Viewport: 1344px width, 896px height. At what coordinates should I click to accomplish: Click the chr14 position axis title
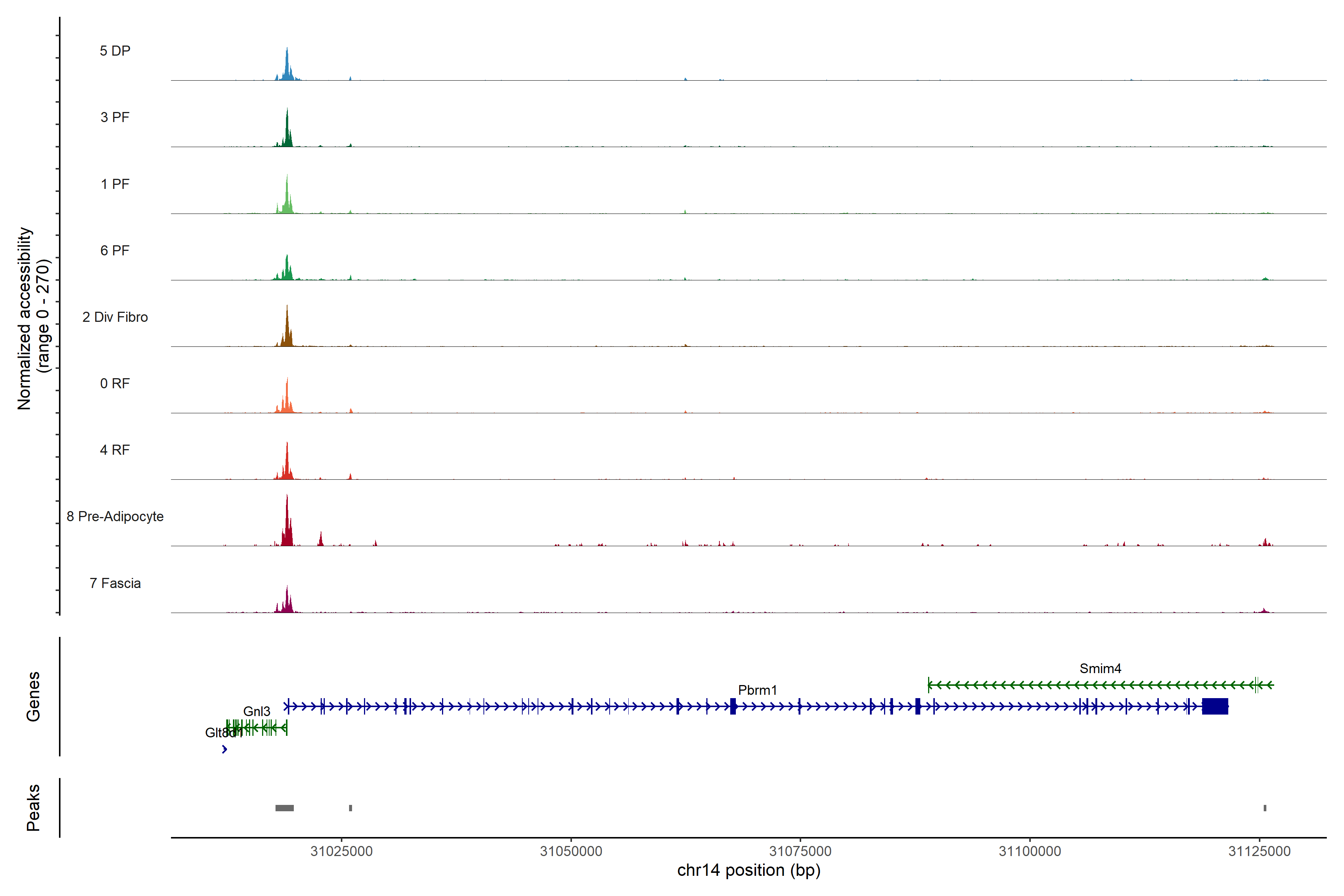tap(749, 870)
